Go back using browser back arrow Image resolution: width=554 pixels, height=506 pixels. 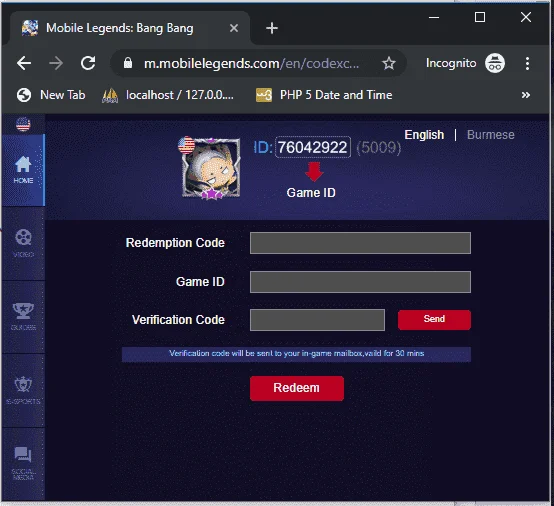point(24,64)
